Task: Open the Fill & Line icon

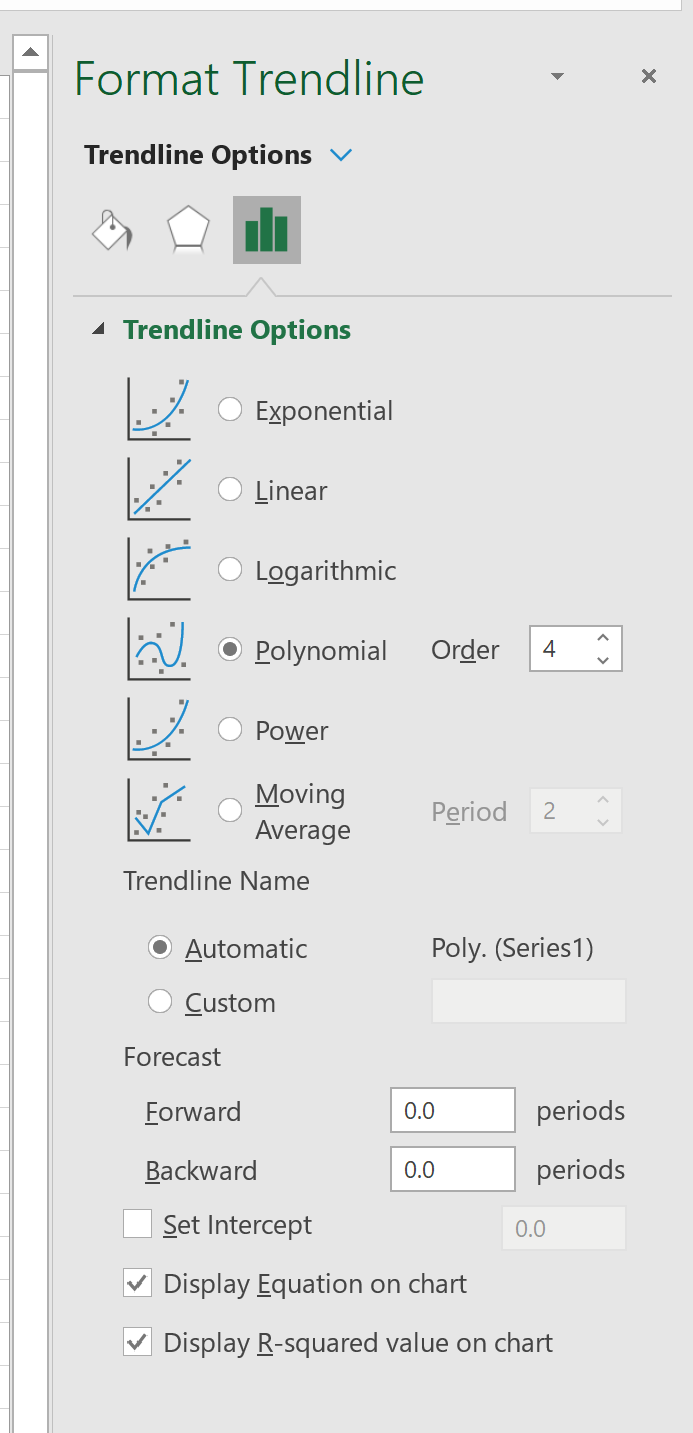Action: pyautogui.click(x=110, y=229)
